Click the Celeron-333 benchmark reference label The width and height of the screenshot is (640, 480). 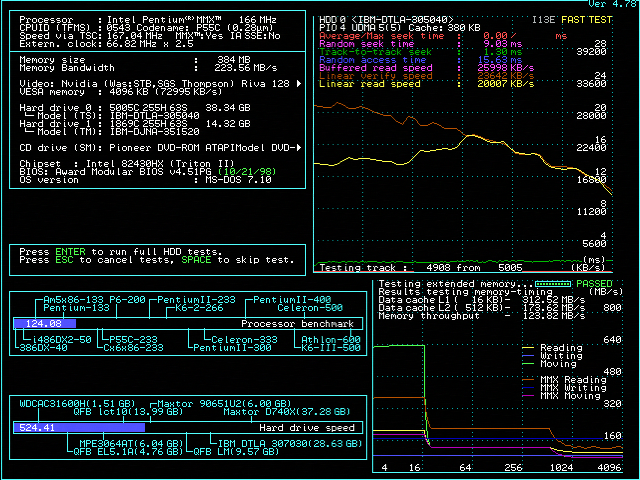pos(244,340)
